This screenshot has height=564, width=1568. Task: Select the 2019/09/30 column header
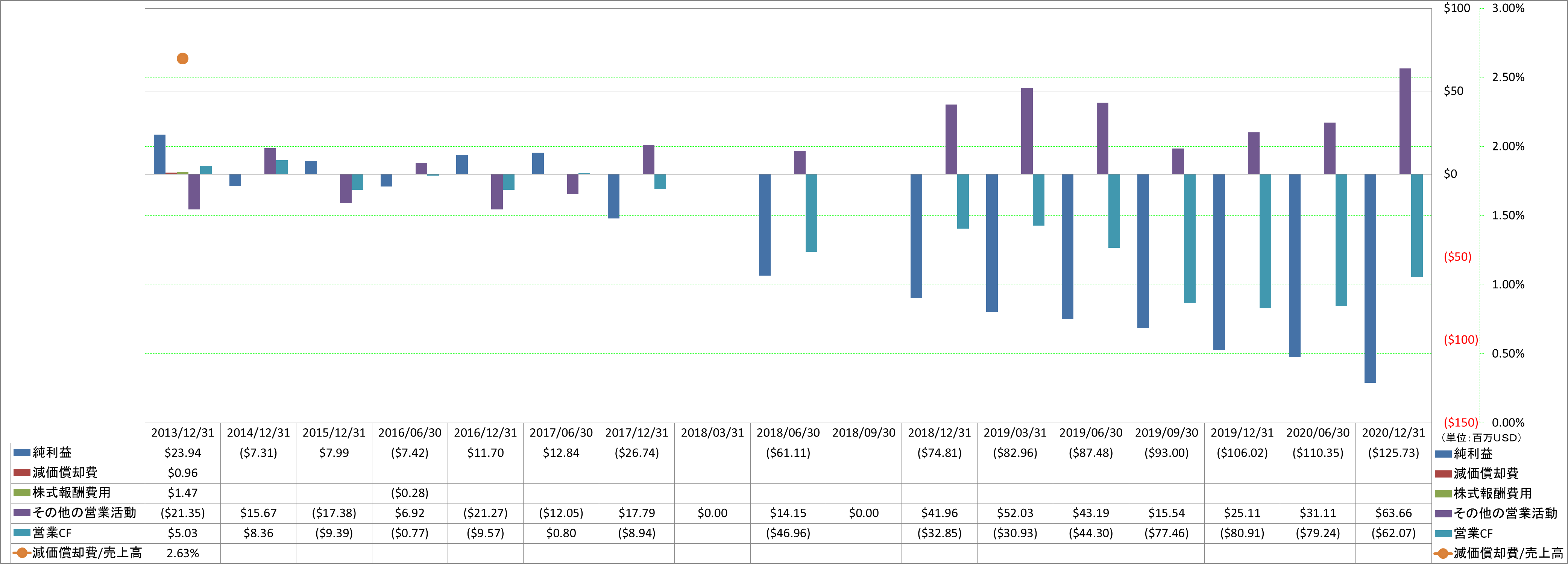(x=1166, y=432)
